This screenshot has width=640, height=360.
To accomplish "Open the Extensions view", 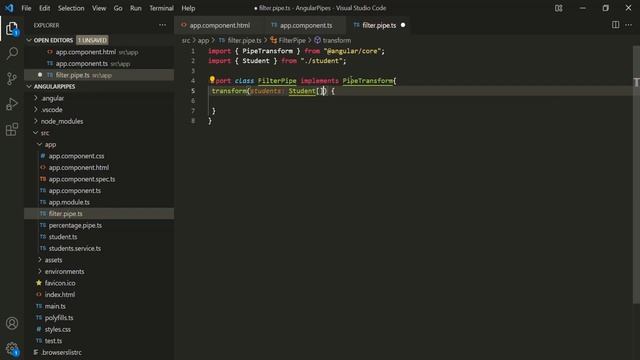I will click(x=12, y=129).
